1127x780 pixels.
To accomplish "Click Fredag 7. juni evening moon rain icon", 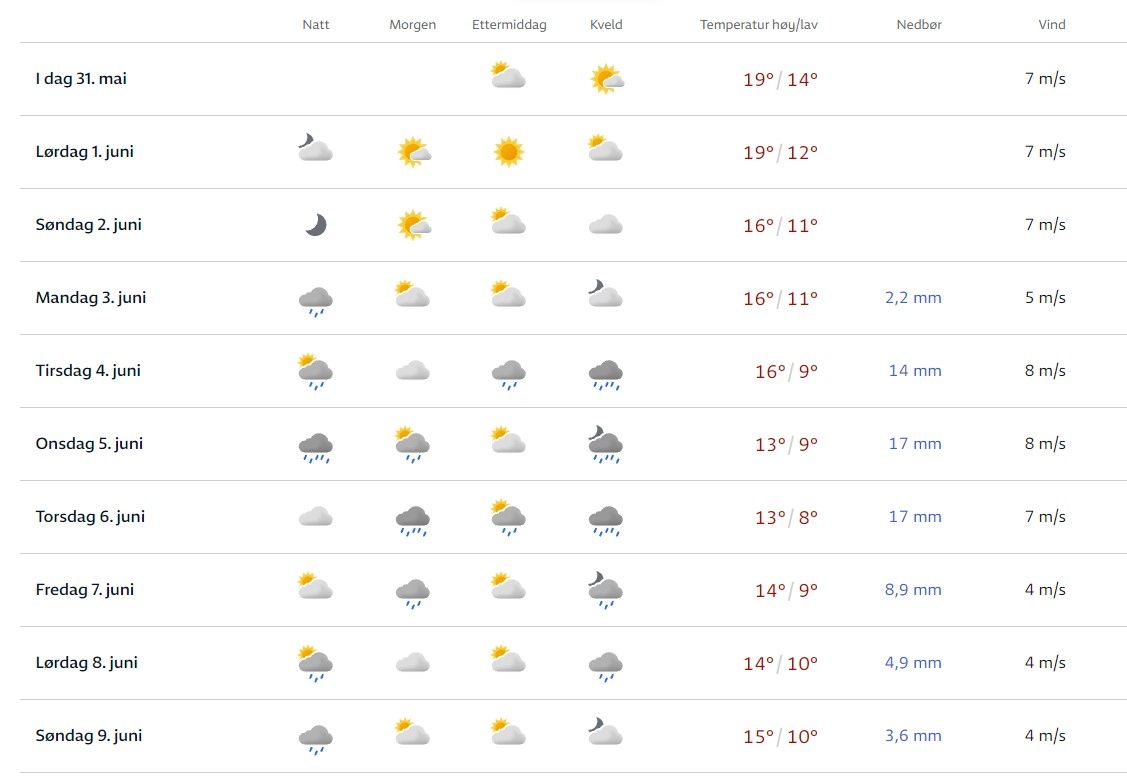I will point(606,590).
